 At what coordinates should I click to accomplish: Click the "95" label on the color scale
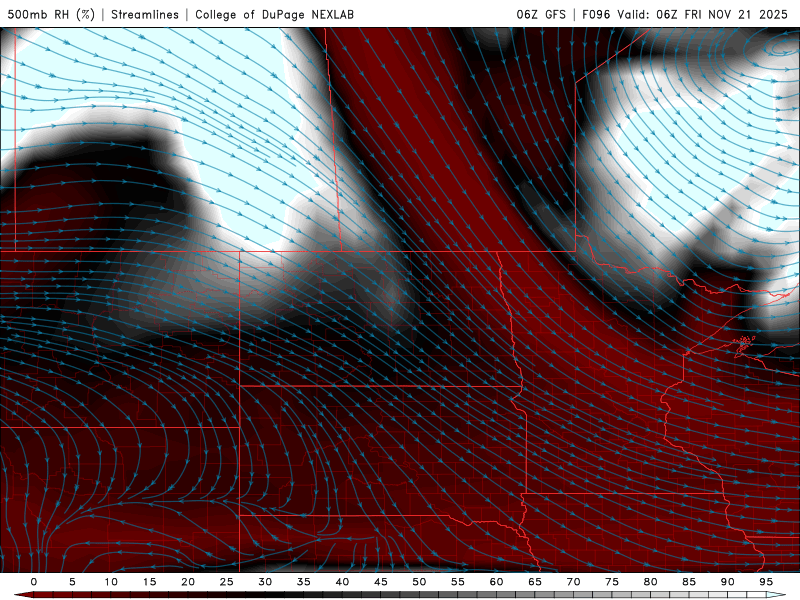coord(766,582)
